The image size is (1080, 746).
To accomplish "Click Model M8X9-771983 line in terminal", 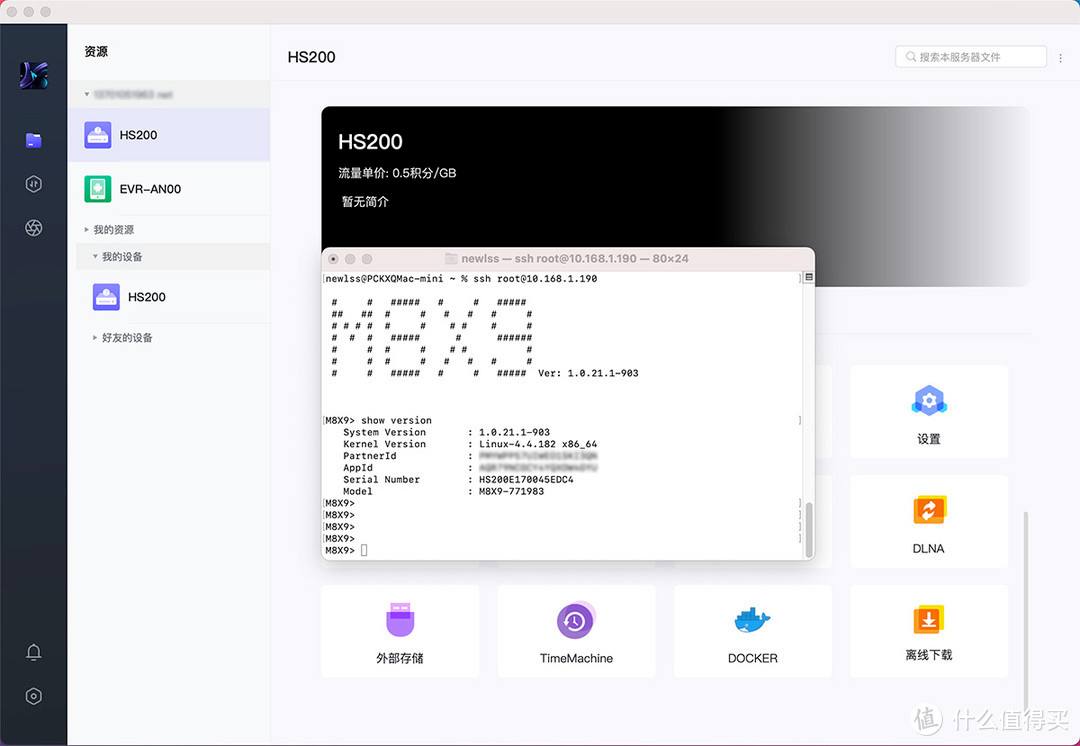I will (443, 491).
